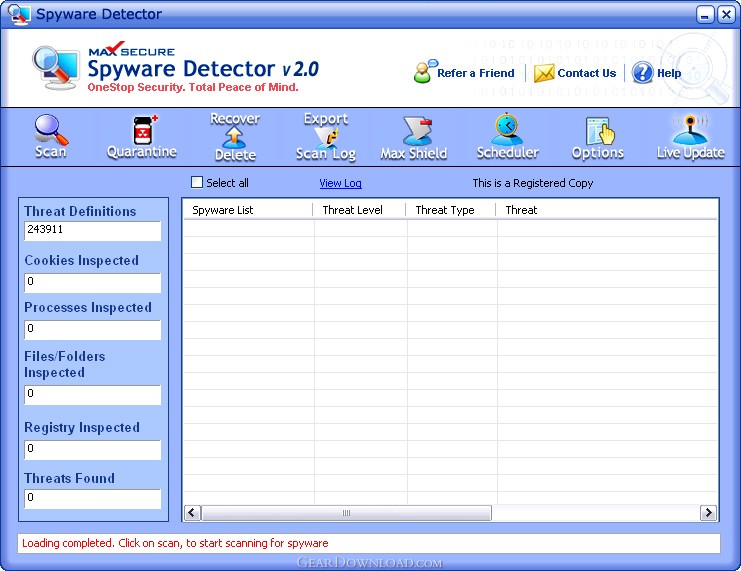741x571 pixels.
Task: Click the Export button in the toolbar
Action: click(x=326, y=119)
